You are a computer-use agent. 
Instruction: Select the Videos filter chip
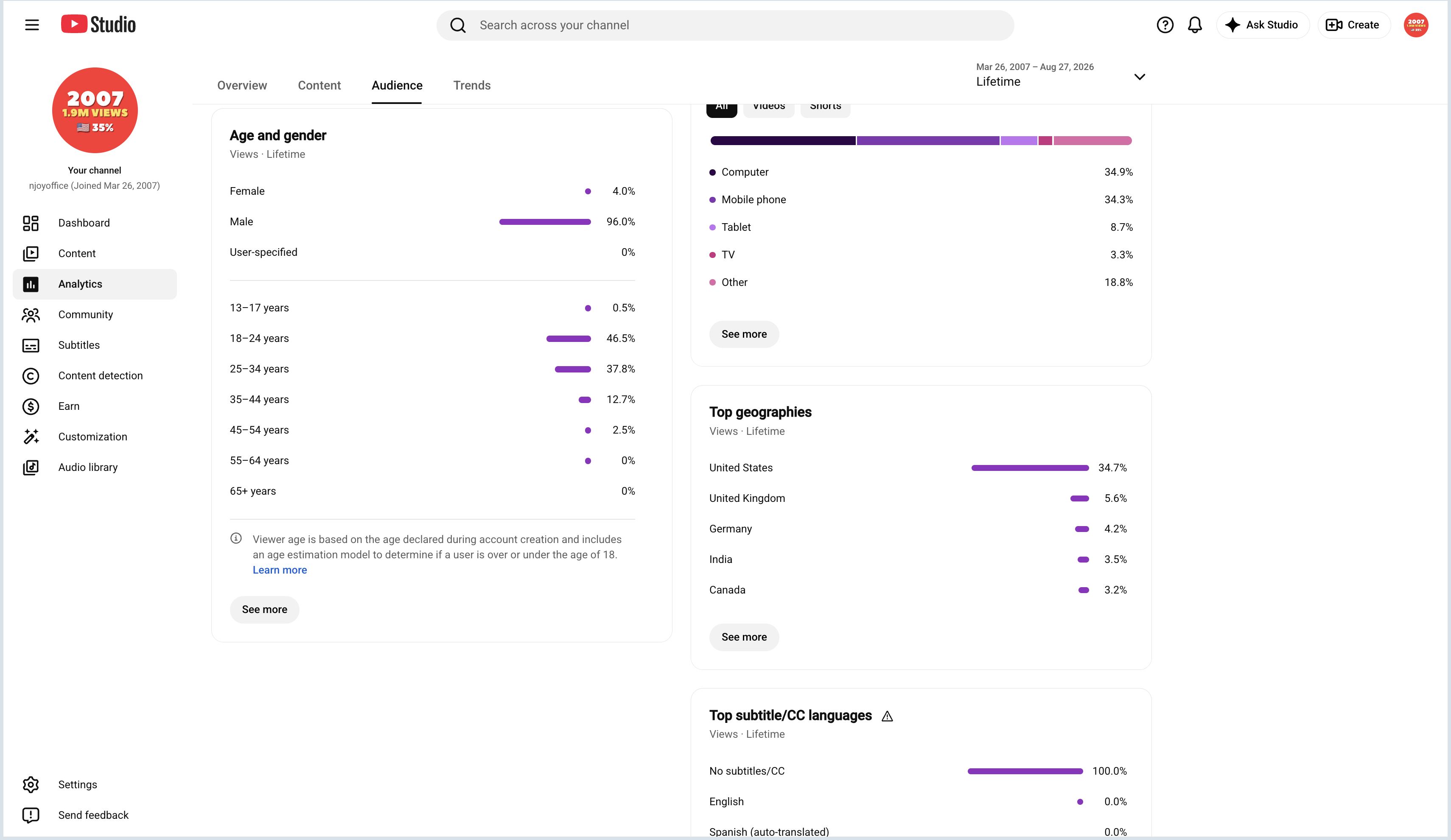pyautogui.click(x=769, y=108)
